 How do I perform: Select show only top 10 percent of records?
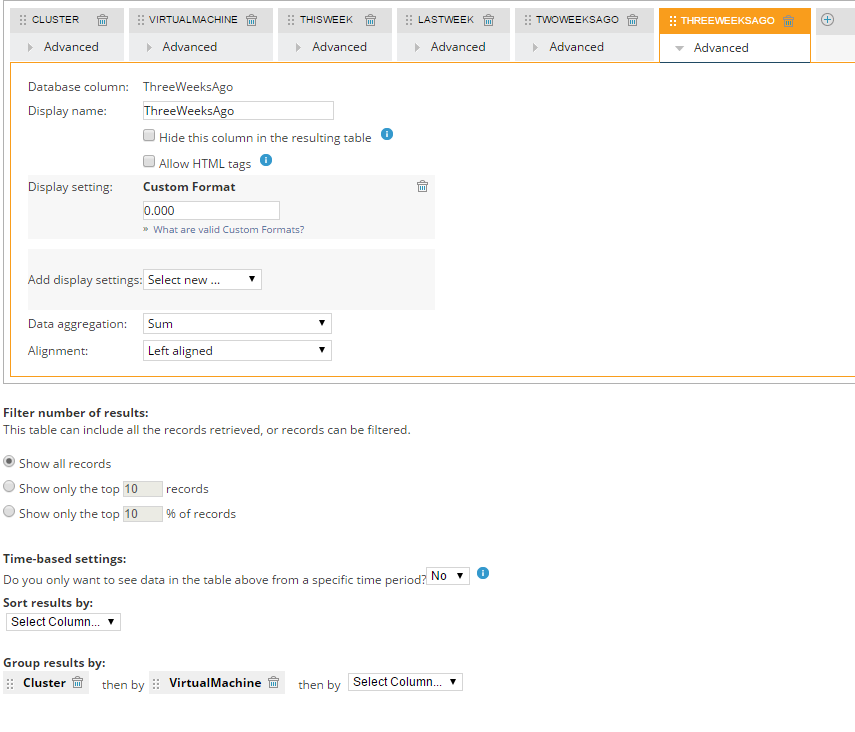[x=9, y=513]
